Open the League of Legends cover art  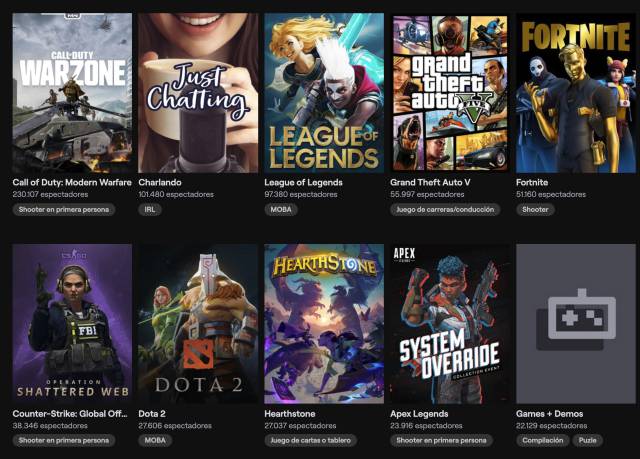(324, 93)
